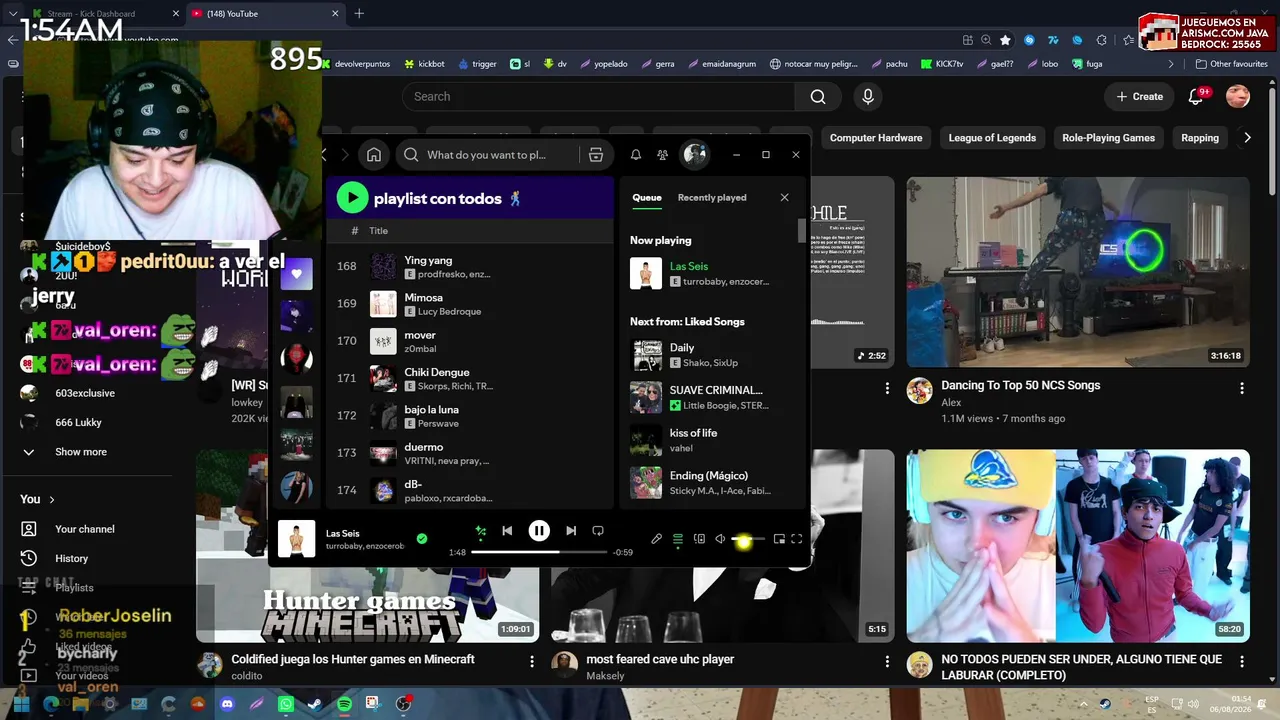This screenshot has height=720, width=1280.
Task: Switch to the Queue tab
Action: click(x=647, y=197)
